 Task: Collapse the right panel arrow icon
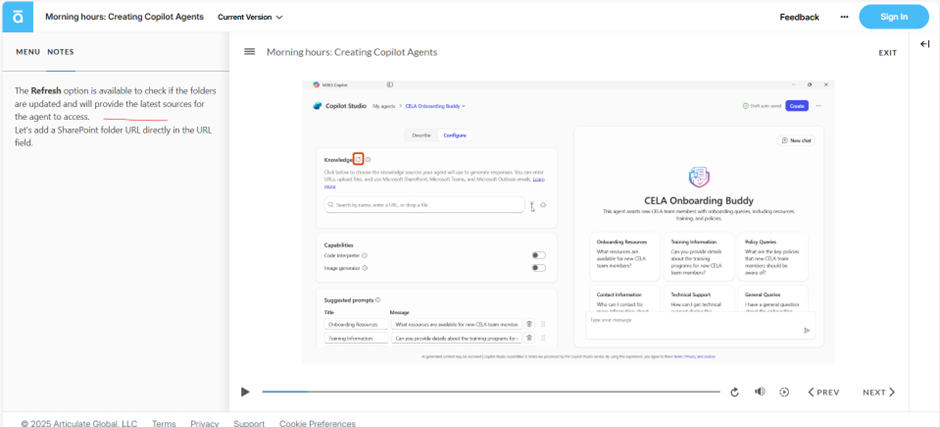pos(924,44)
